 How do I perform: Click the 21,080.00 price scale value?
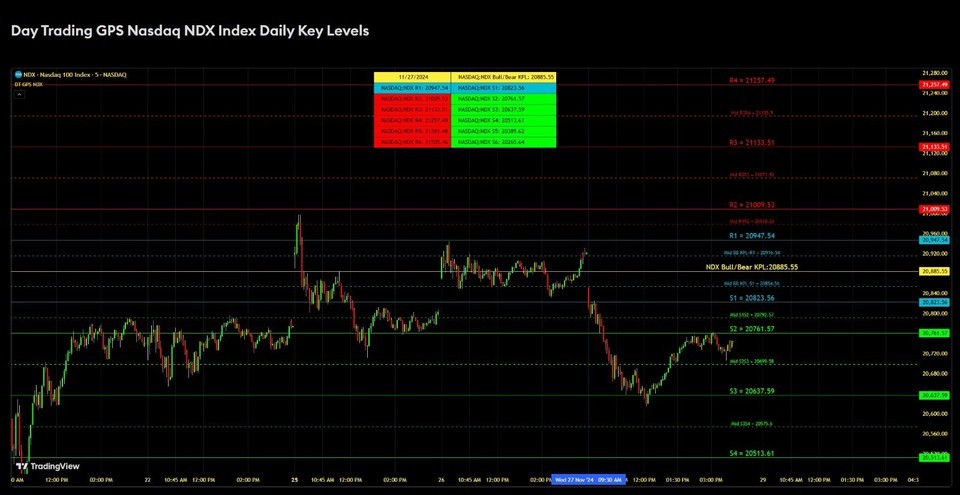tap(934, 173)
